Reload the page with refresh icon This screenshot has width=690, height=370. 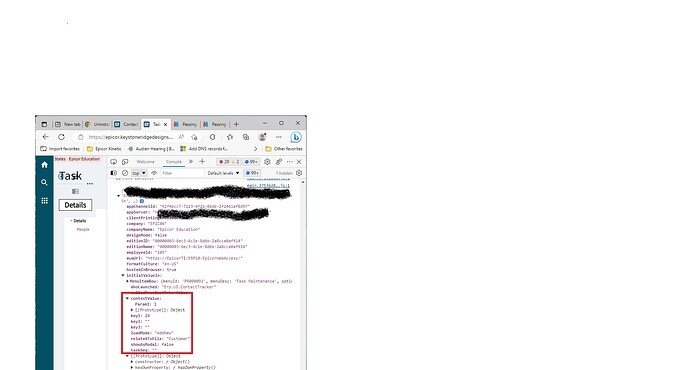(x=61, y=137)
